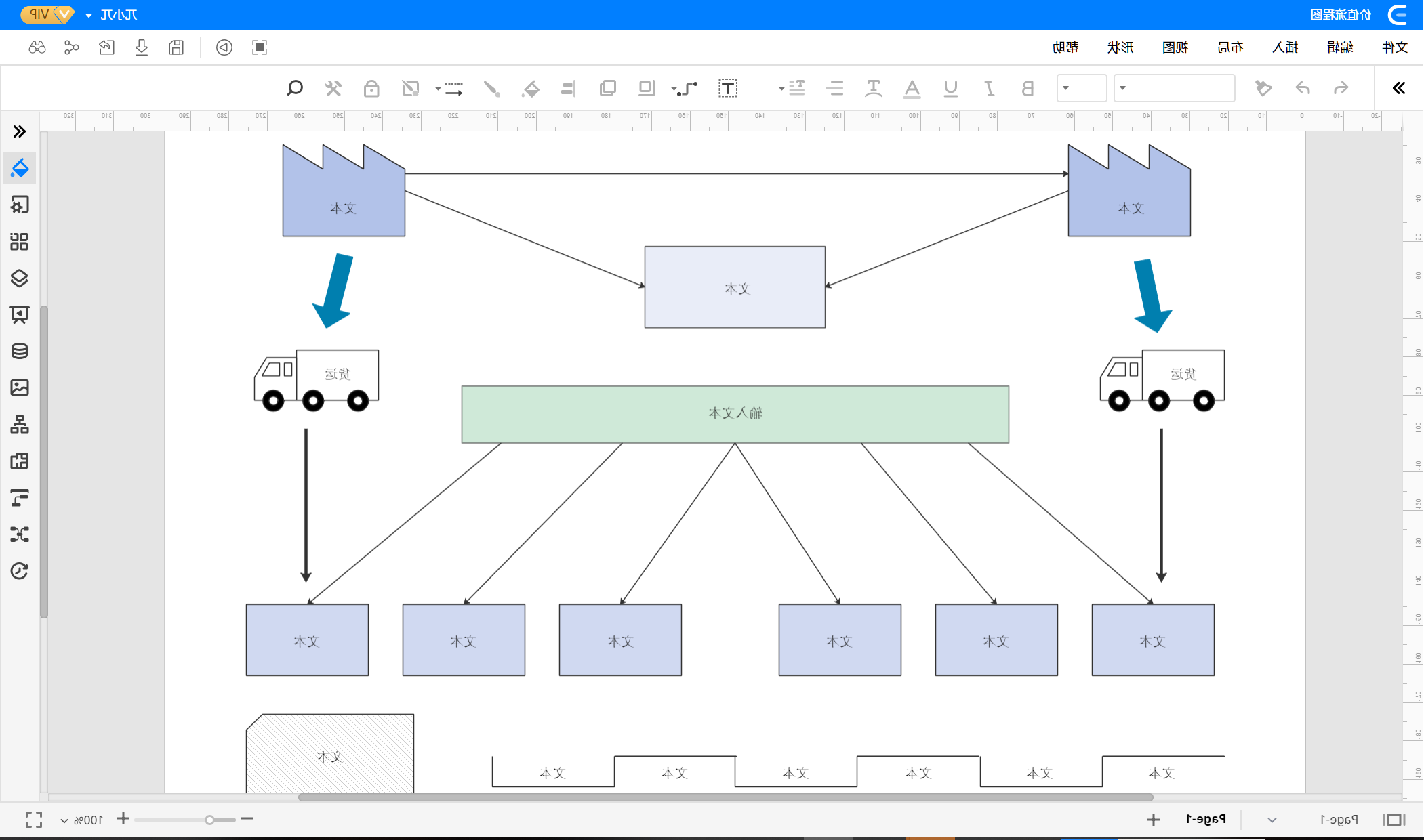Toggle the page layout view icon at bottom
Image resolution: width=1424 pixels, height=840 pixels.
pos(1394,820)
